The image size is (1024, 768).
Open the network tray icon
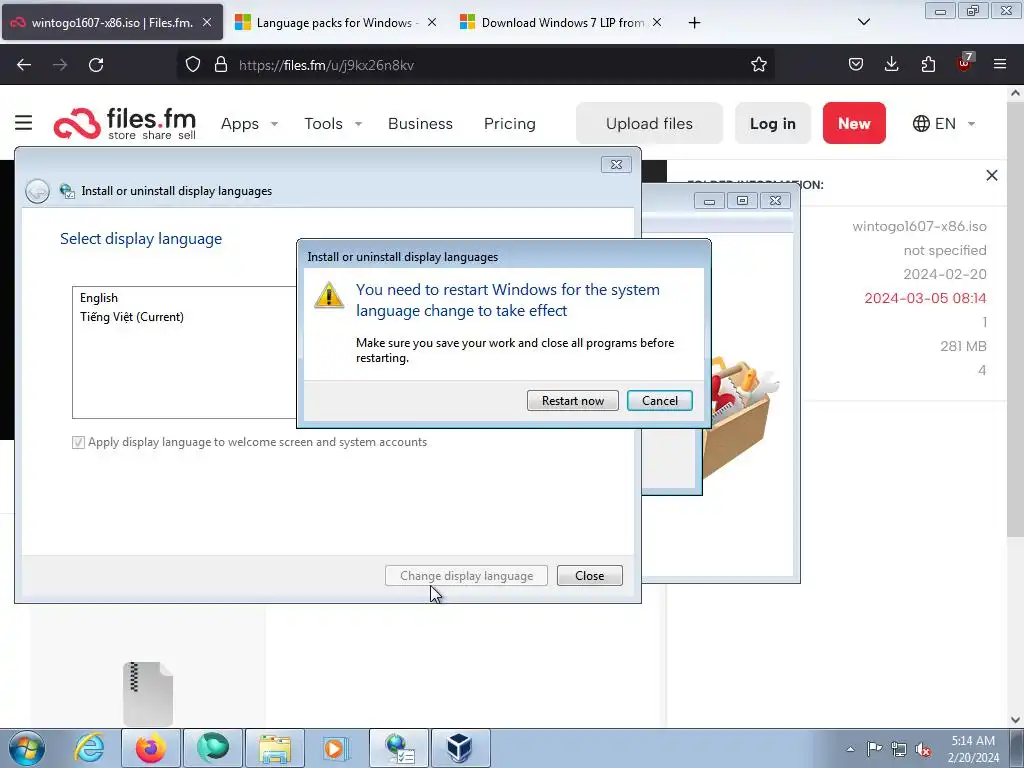pyautogui.click(x=899, y=749)
